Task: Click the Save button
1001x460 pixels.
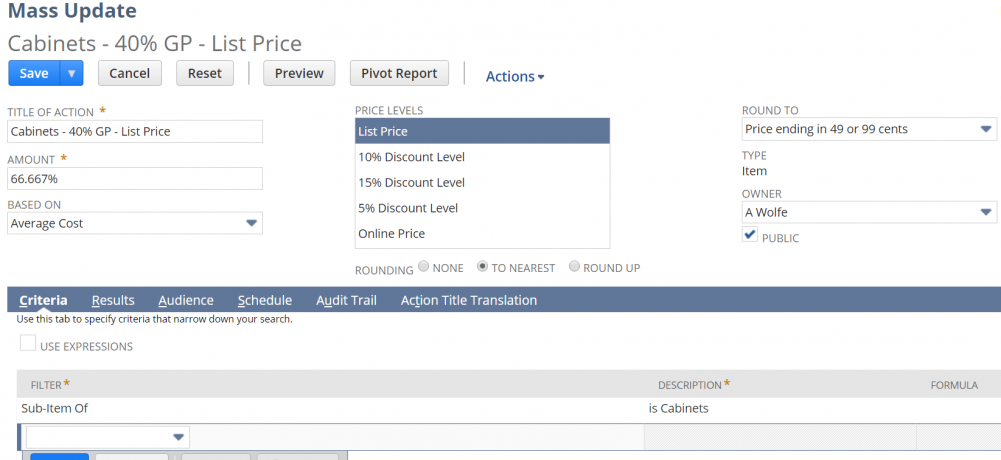Action: click(x=34, y=73)
